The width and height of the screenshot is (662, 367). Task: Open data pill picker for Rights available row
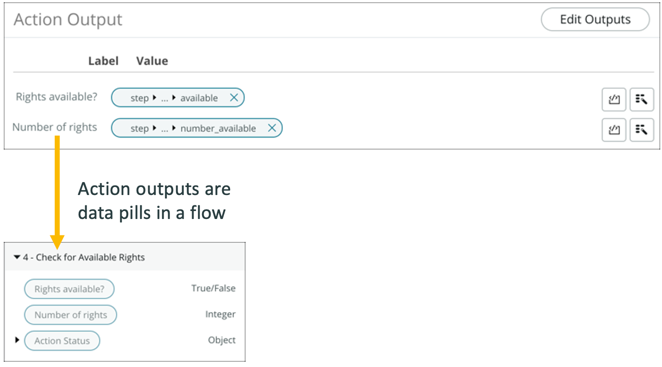[641, 99]
